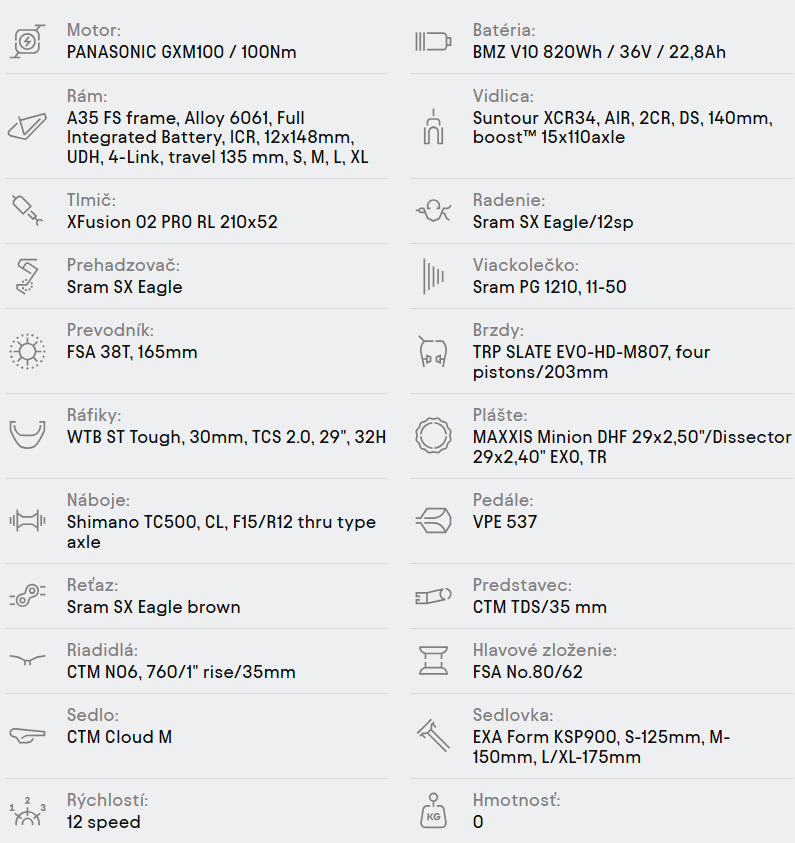The height and width of the screenshot is (843, 795).
Task: Click the EXA Form KSP900 seatpost text
Action: click(x=601, y=747)
